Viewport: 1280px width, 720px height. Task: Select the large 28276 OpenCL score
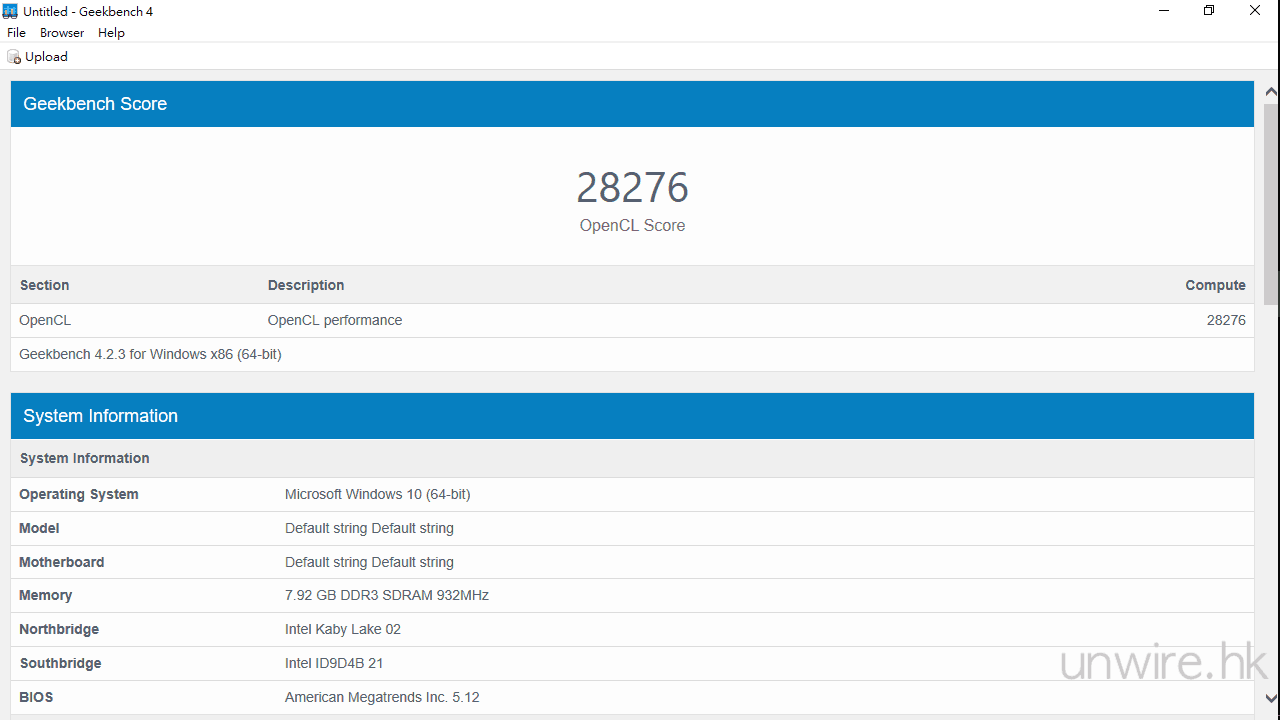[632, 188]
